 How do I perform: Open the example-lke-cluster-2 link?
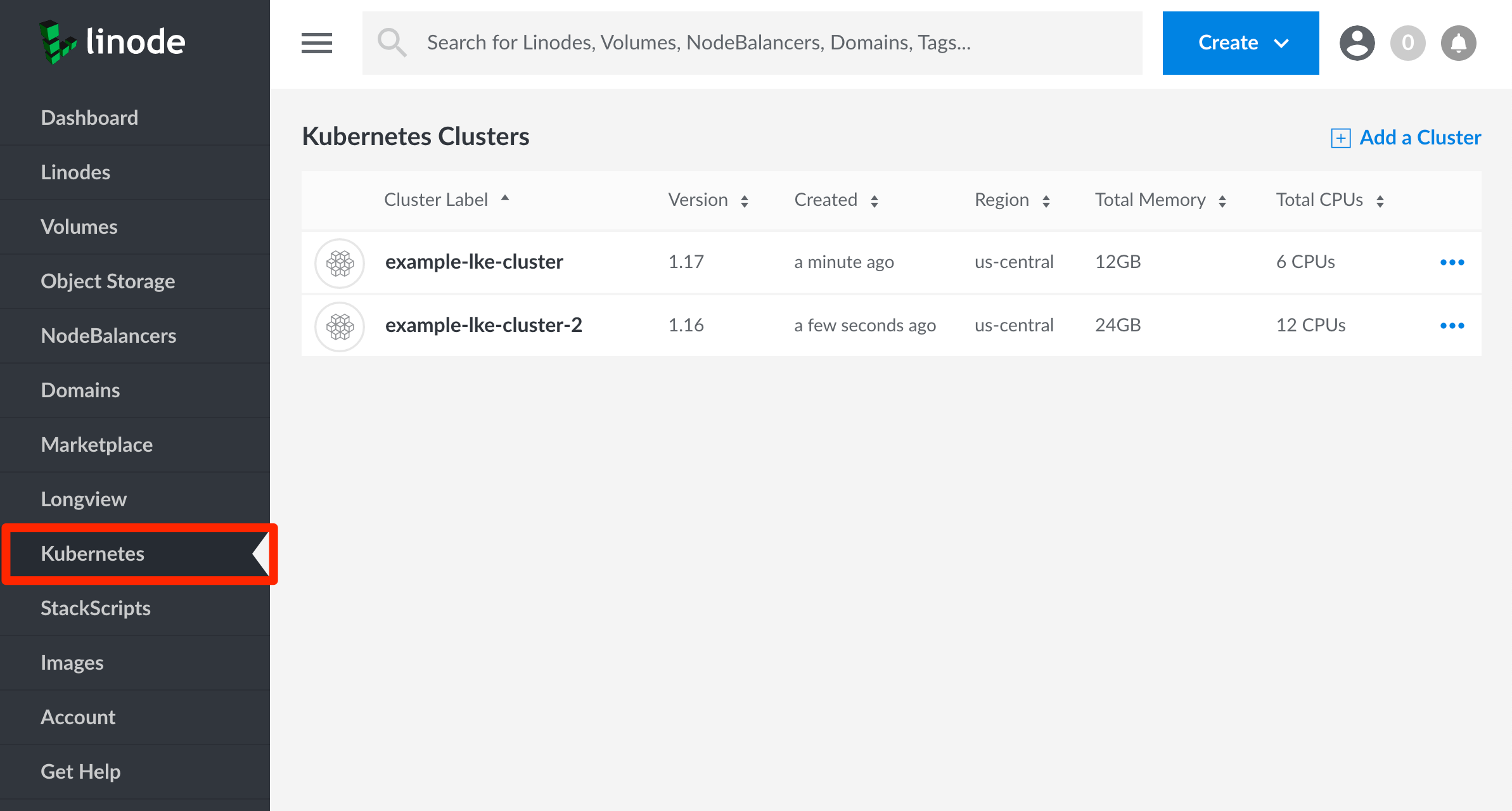tap(484, 325)
